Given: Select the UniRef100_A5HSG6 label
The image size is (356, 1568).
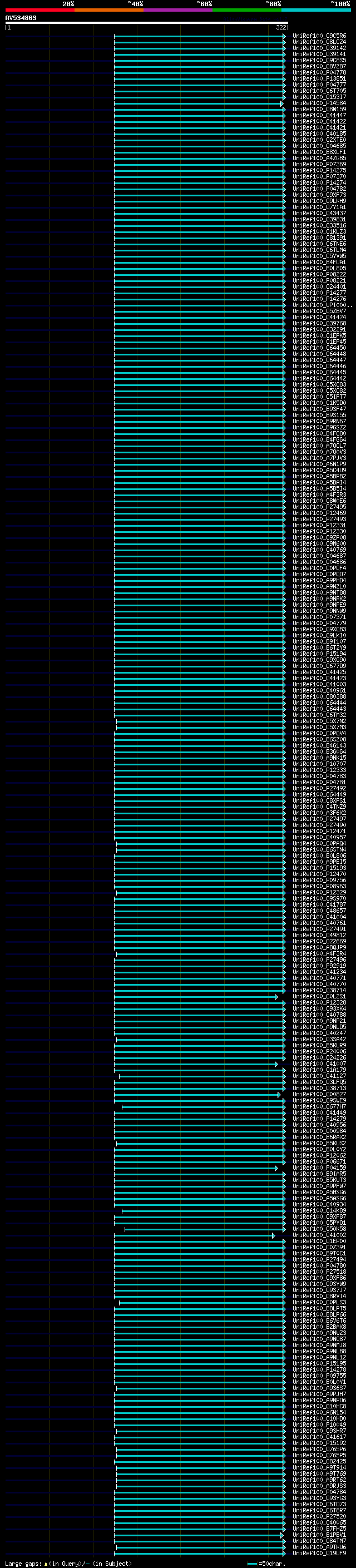Looking at the screenshot, I should [319, 1193].
